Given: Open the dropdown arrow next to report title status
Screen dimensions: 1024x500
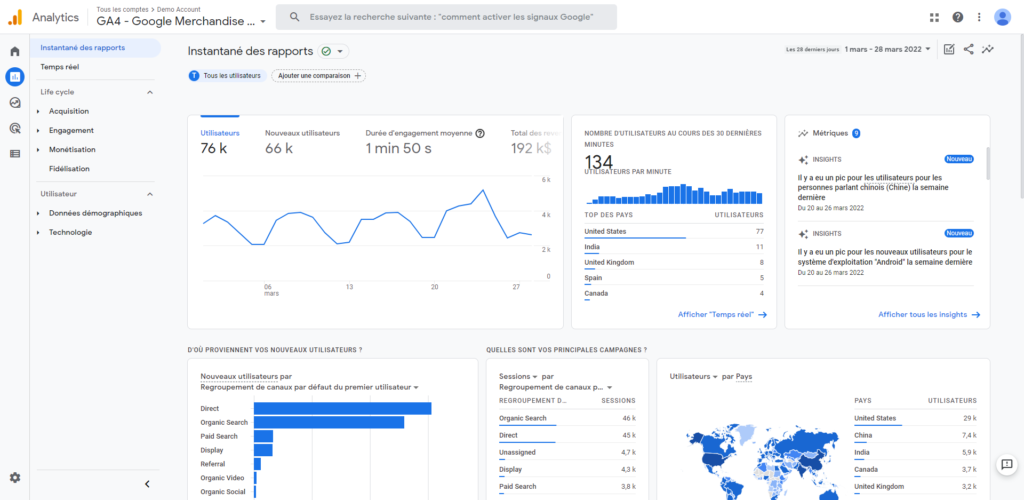Looking at the screenshot, I should tap(340, 52).
